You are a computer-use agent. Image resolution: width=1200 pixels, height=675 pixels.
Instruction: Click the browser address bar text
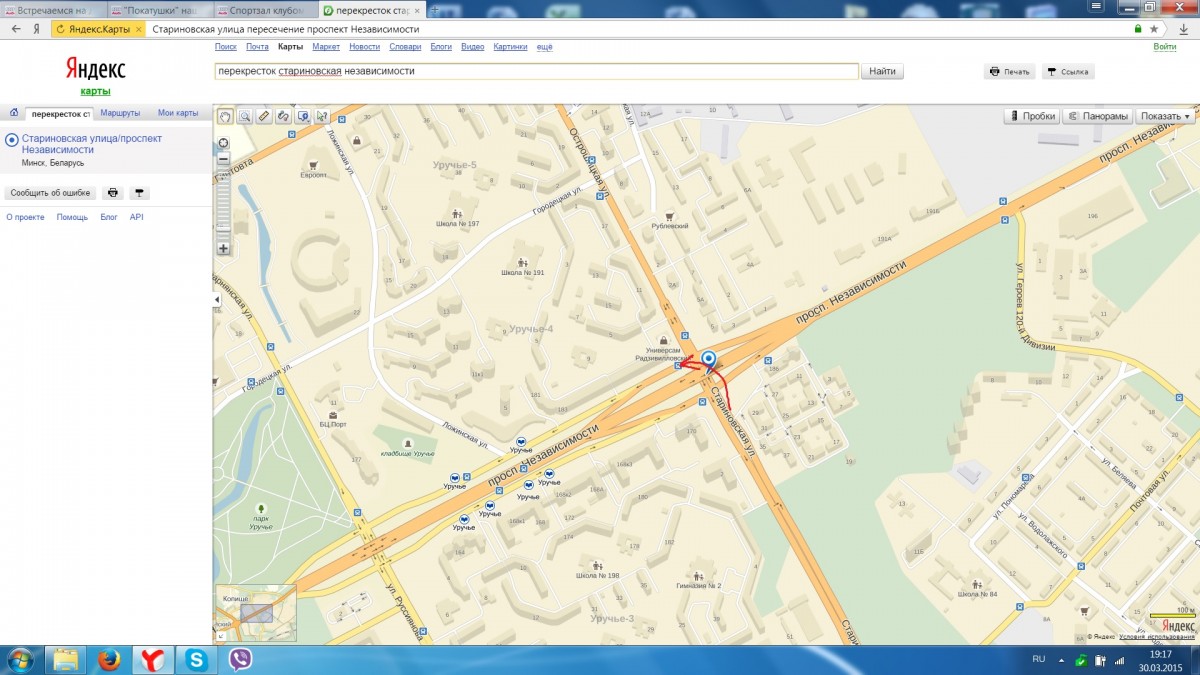(285, 29)
